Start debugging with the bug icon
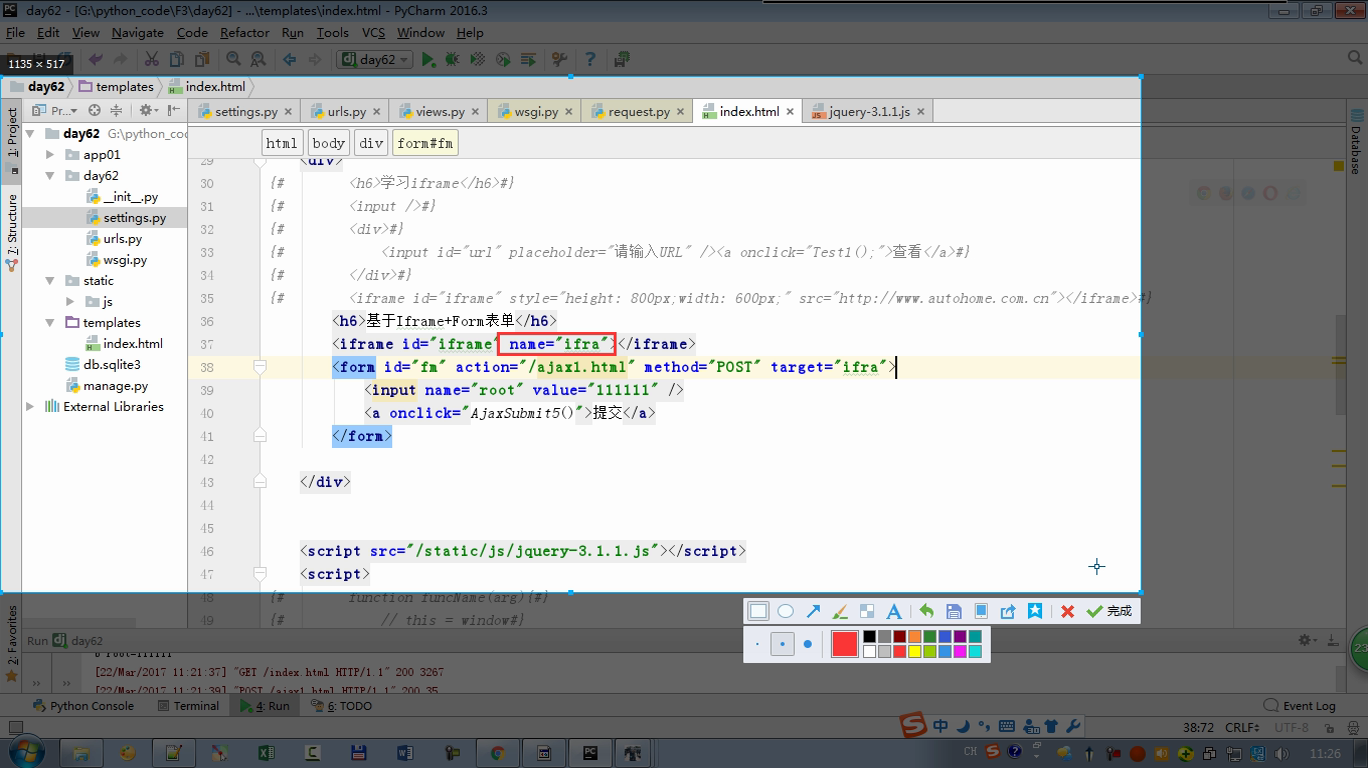Screen dimensions: 1368x768 click(x=452, y=60)
